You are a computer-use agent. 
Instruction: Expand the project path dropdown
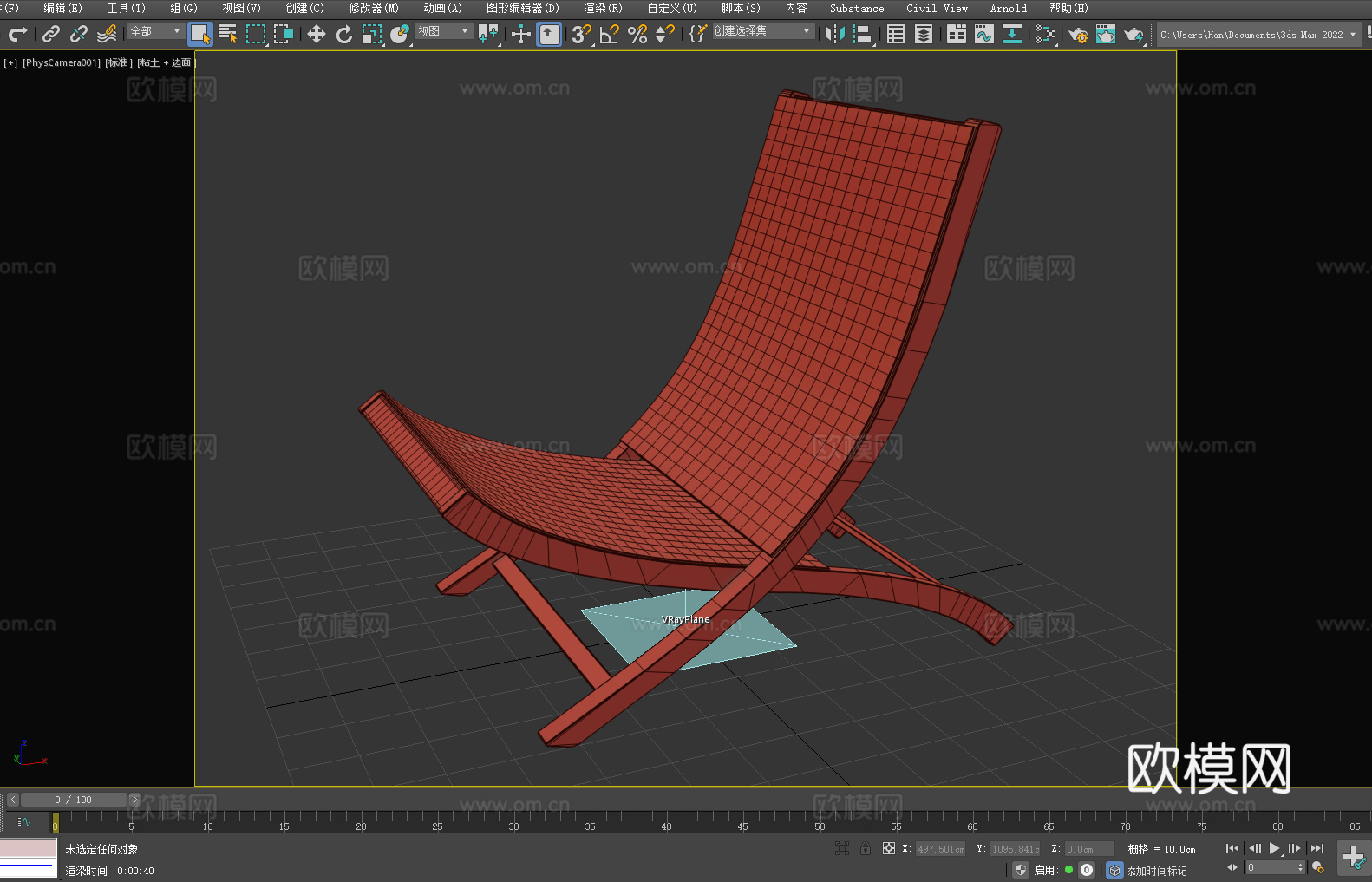click(1353, 35)
